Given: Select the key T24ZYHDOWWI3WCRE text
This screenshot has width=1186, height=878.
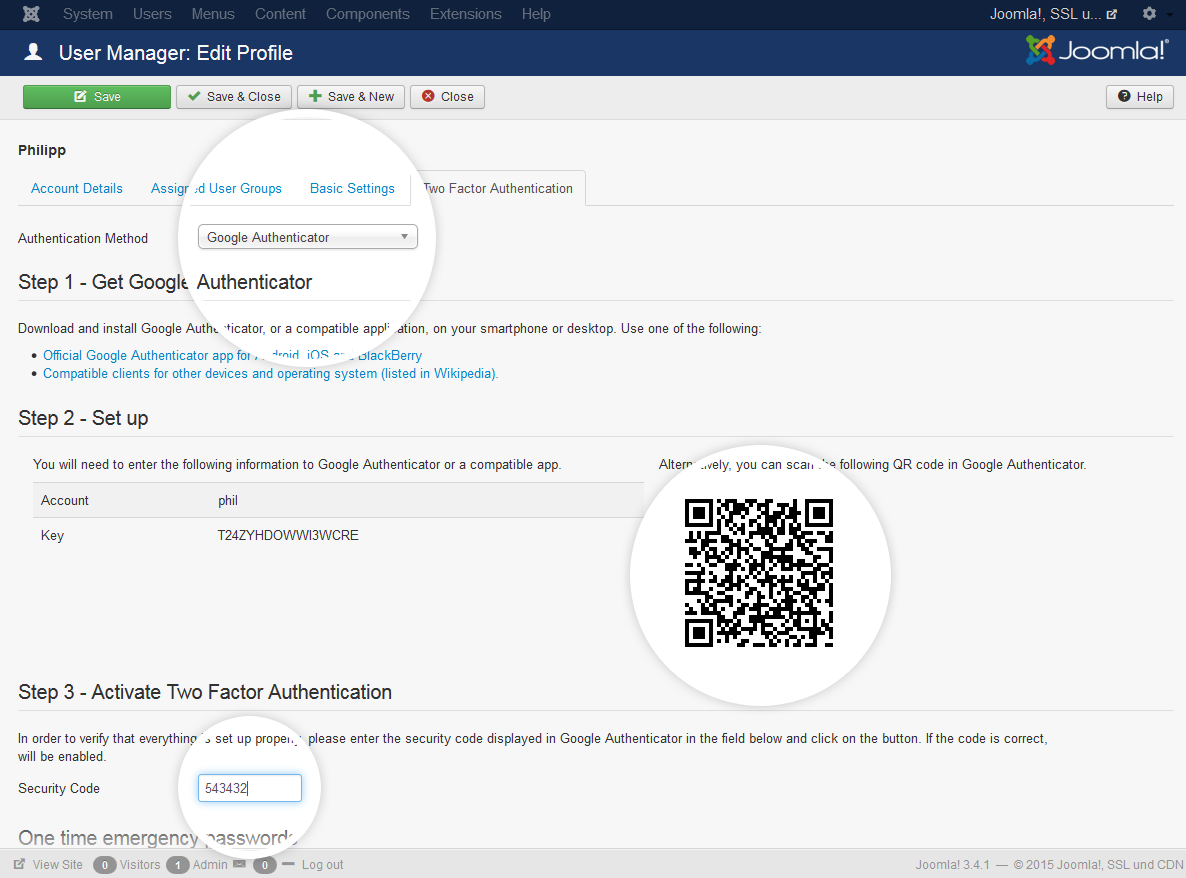Looking at the screenshot, I should [288, 535].
